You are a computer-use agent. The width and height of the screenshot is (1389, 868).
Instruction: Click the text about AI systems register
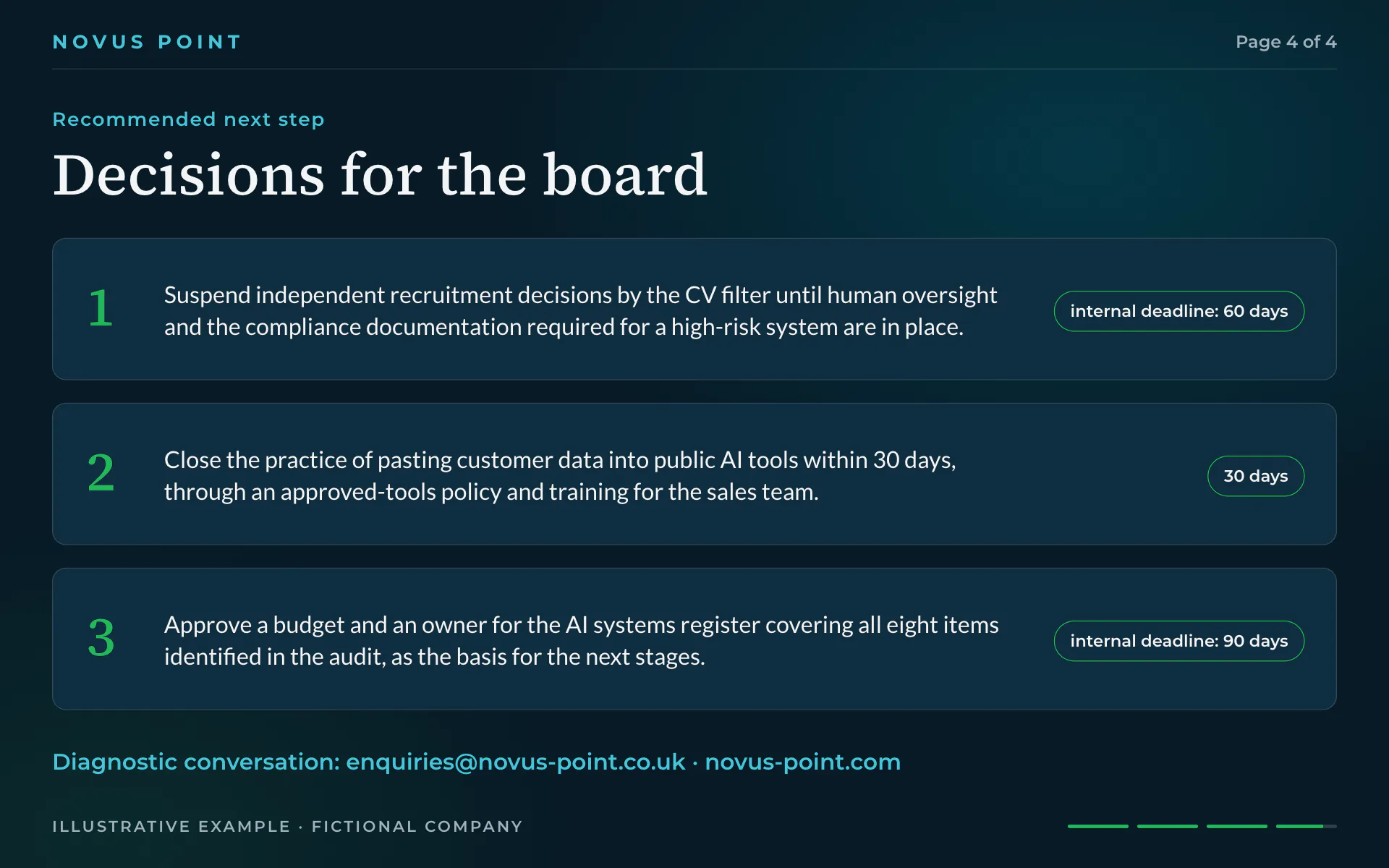click(581, 641)
